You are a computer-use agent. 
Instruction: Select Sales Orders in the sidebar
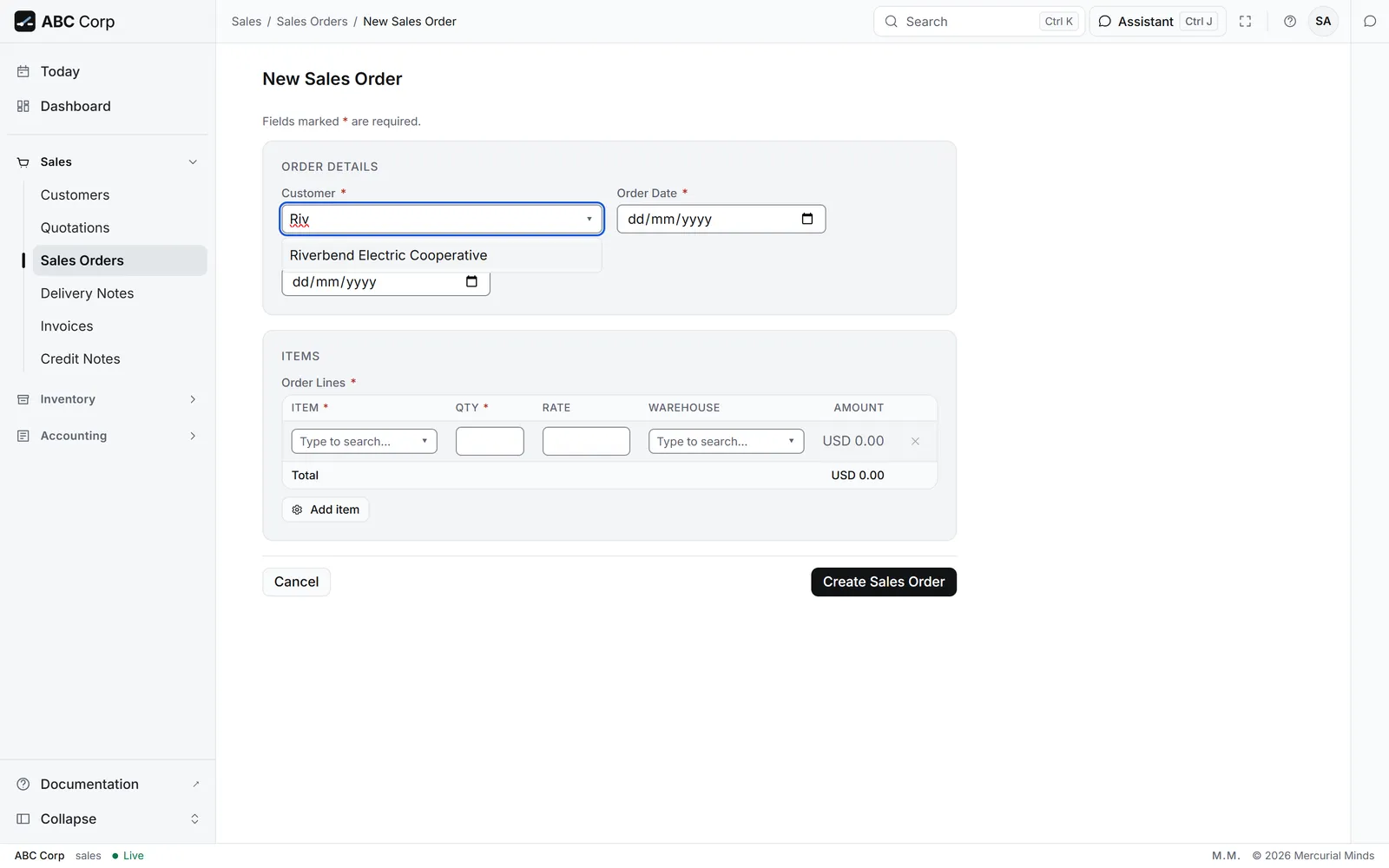[120, 260]
